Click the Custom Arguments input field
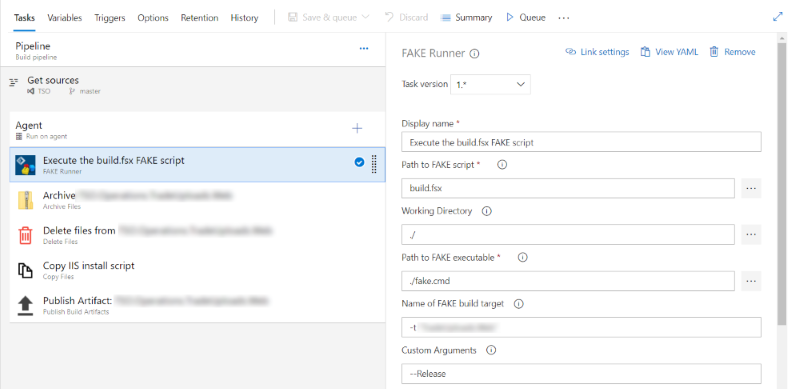The image size is (800, 389). [581, 374]
